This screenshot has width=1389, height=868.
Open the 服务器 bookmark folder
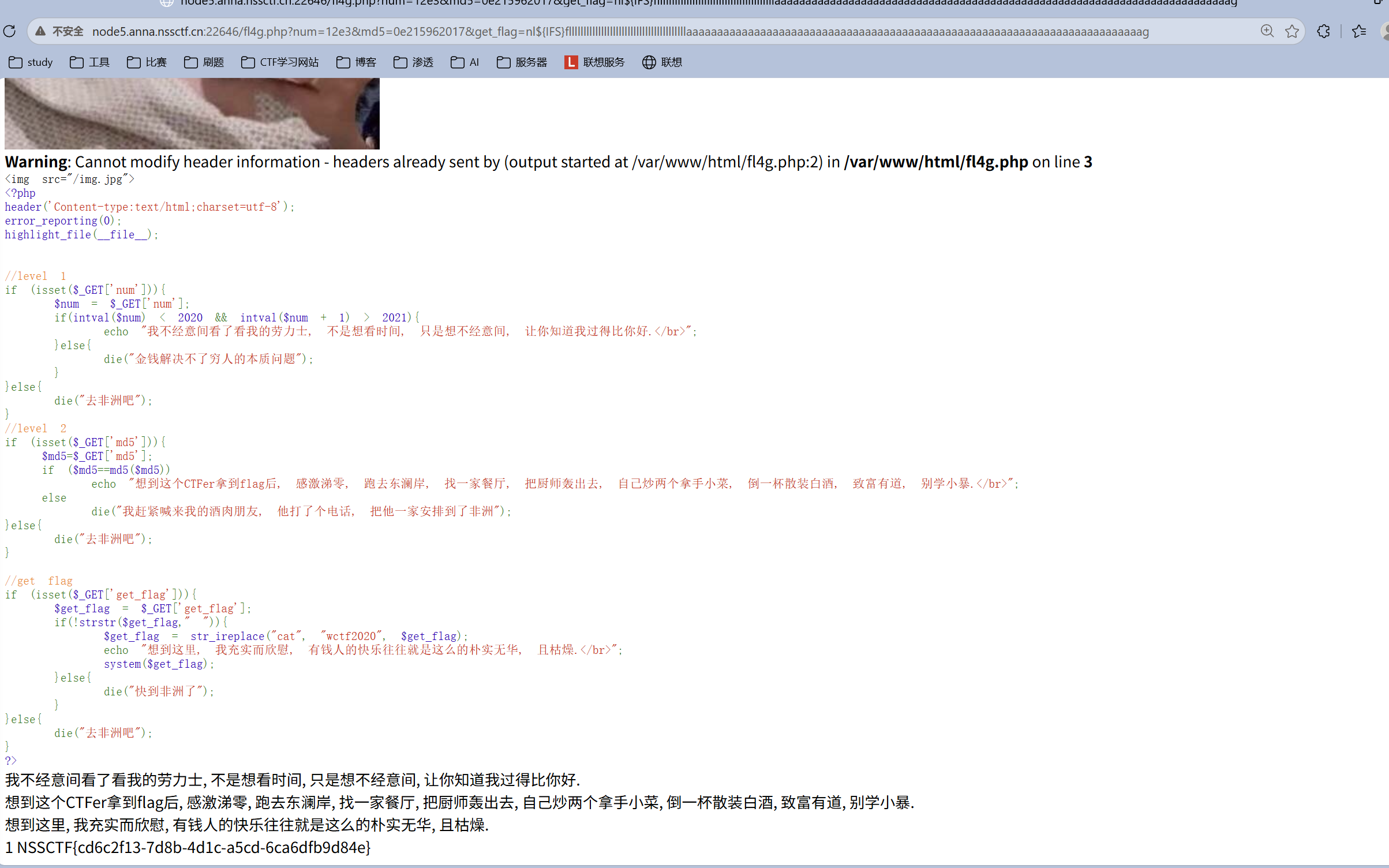coord(522,62)
